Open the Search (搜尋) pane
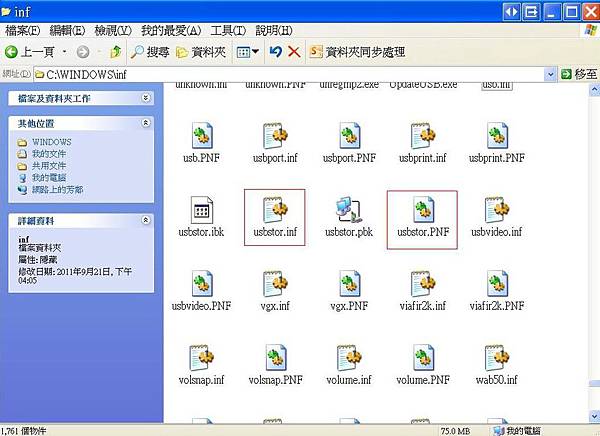 click(150, 52)
